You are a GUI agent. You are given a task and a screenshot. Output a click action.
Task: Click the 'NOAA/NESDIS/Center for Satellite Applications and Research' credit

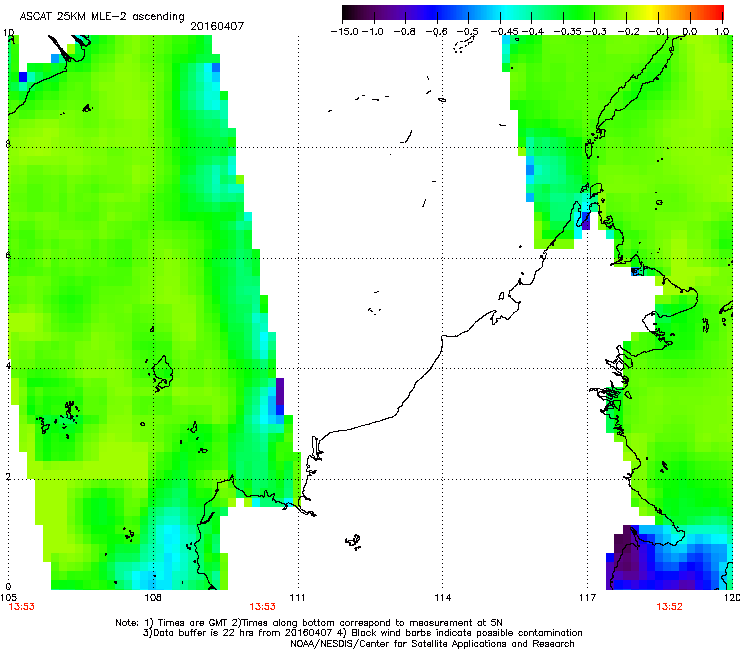[x=432, y=644]
